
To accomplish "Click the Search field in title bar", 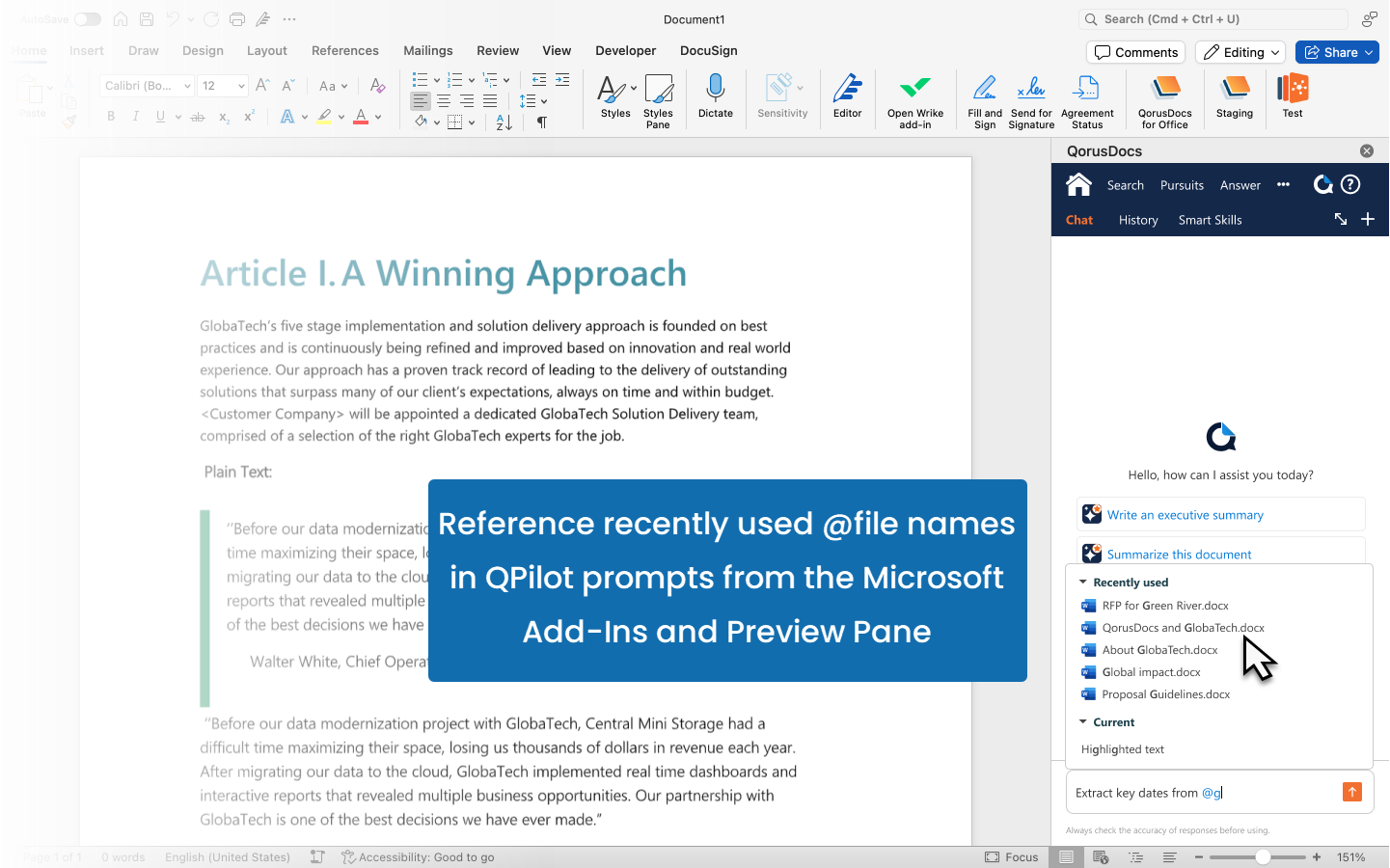I will tap(1213, 19).
